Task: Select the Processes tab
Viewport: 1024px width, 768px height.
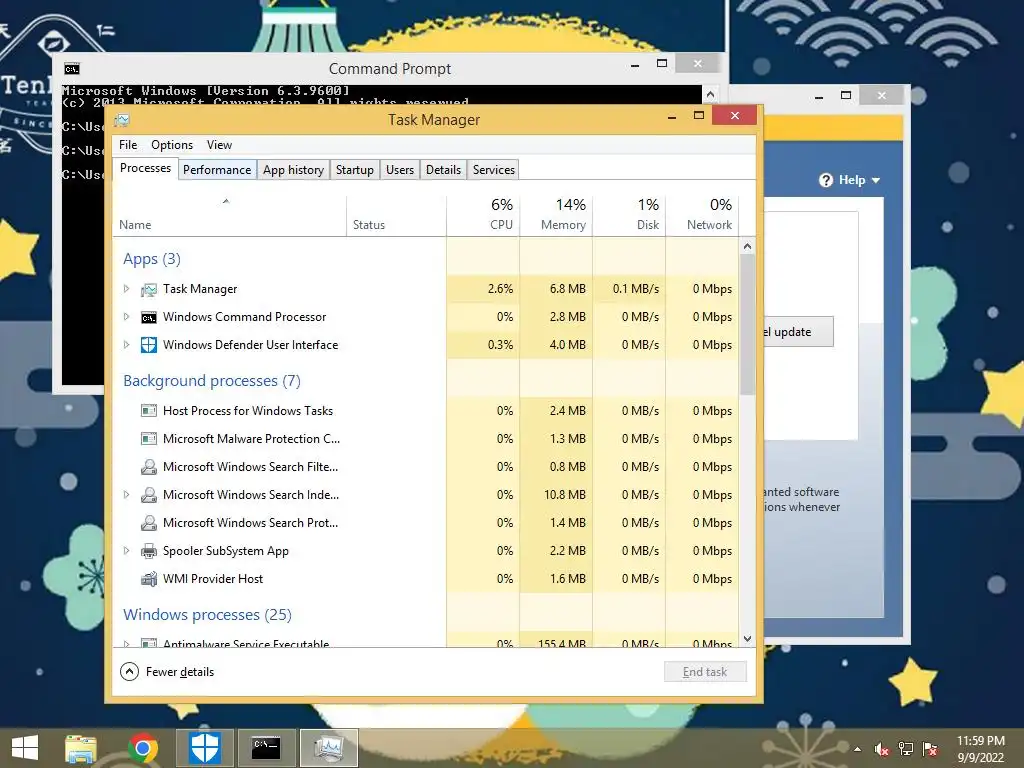Action: [x=145, y=168]
